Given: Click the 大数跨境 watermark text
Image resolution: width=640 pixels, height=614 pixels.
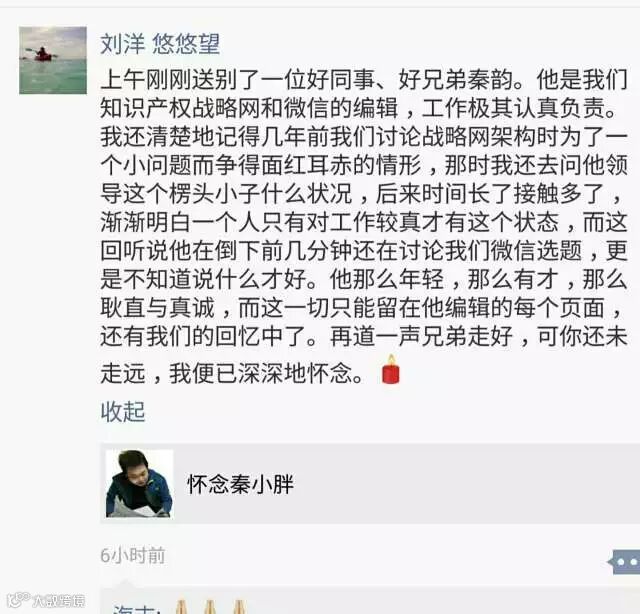Looking at the screenshot, I should coord(59,601).
